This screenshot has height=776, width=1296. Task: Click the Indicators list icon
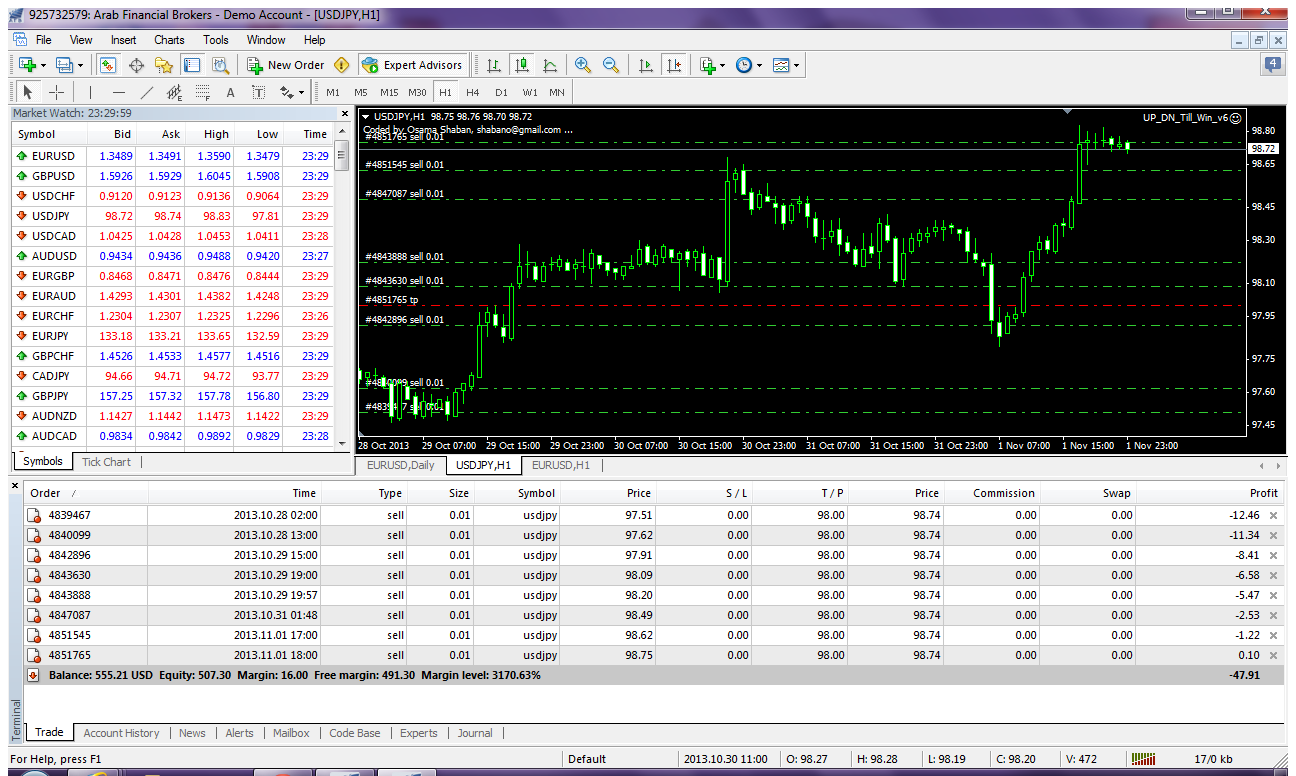click(x=708, y=65)
